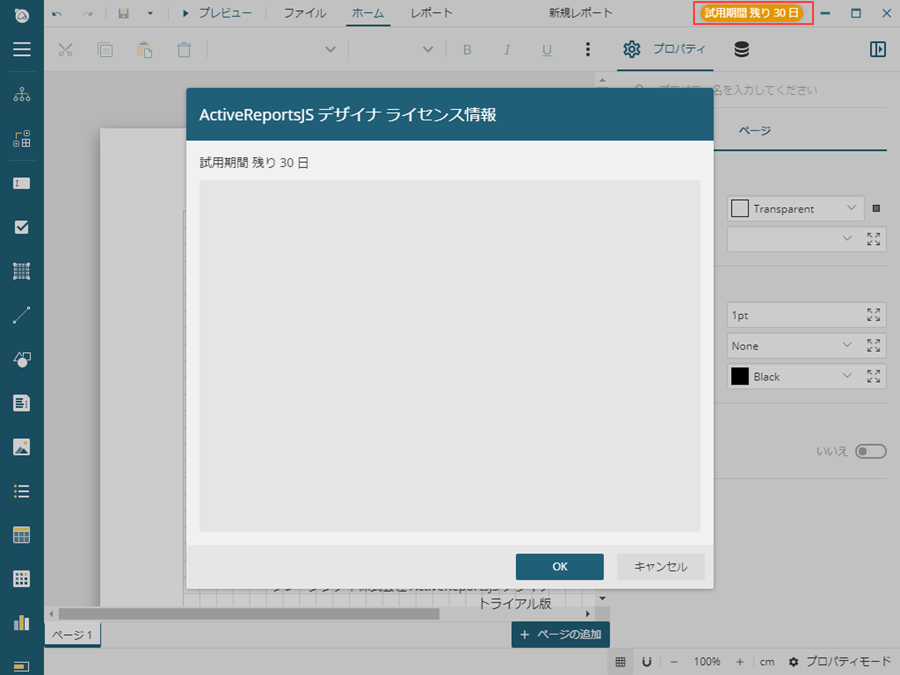The width and height of the screenshot is (900, 675).
Task: Open the group editor icon in sidebar
Action: point(22,138)
